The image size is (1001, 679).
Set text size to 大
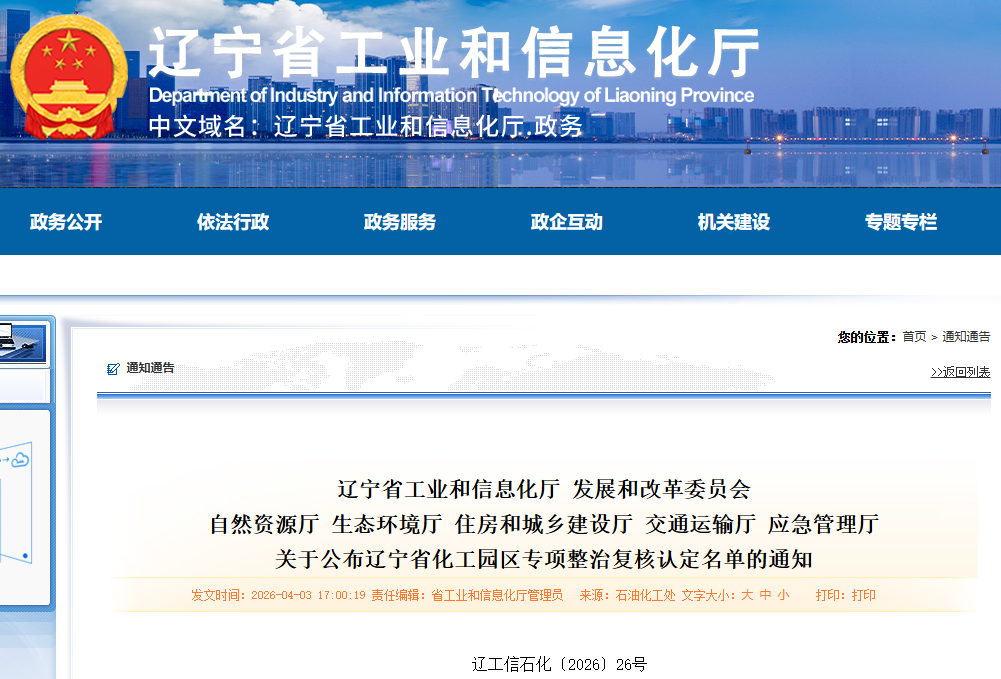pos(746,595)
